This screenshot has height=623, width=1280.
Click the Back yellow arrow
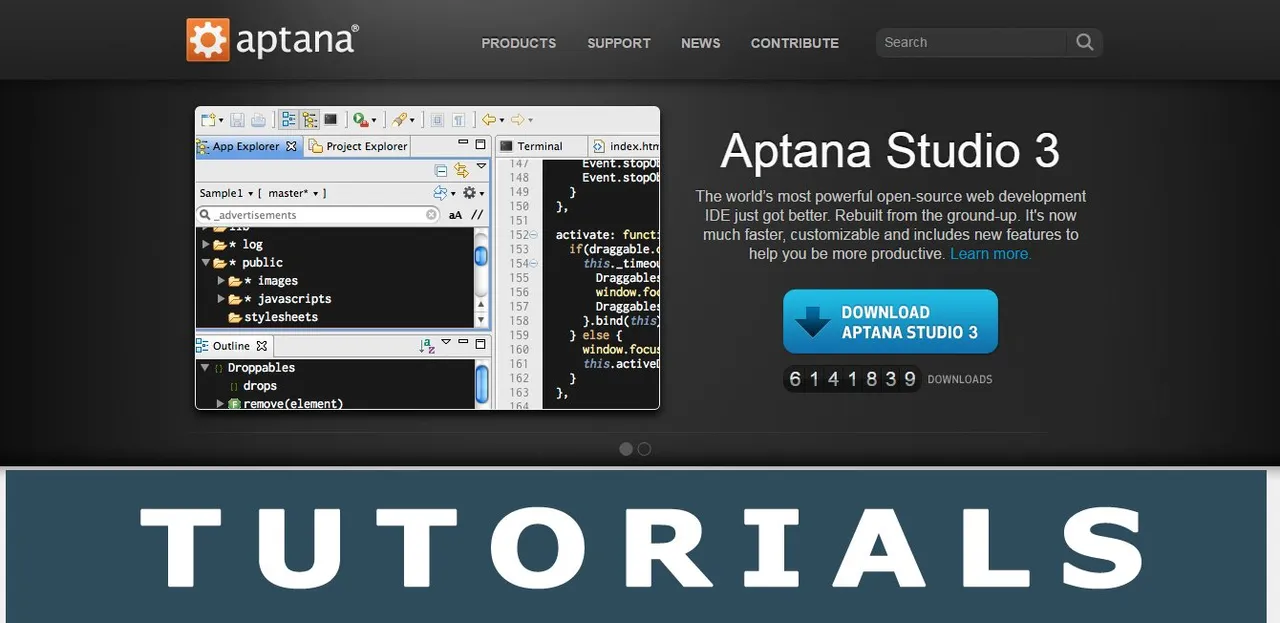(488, 120)
